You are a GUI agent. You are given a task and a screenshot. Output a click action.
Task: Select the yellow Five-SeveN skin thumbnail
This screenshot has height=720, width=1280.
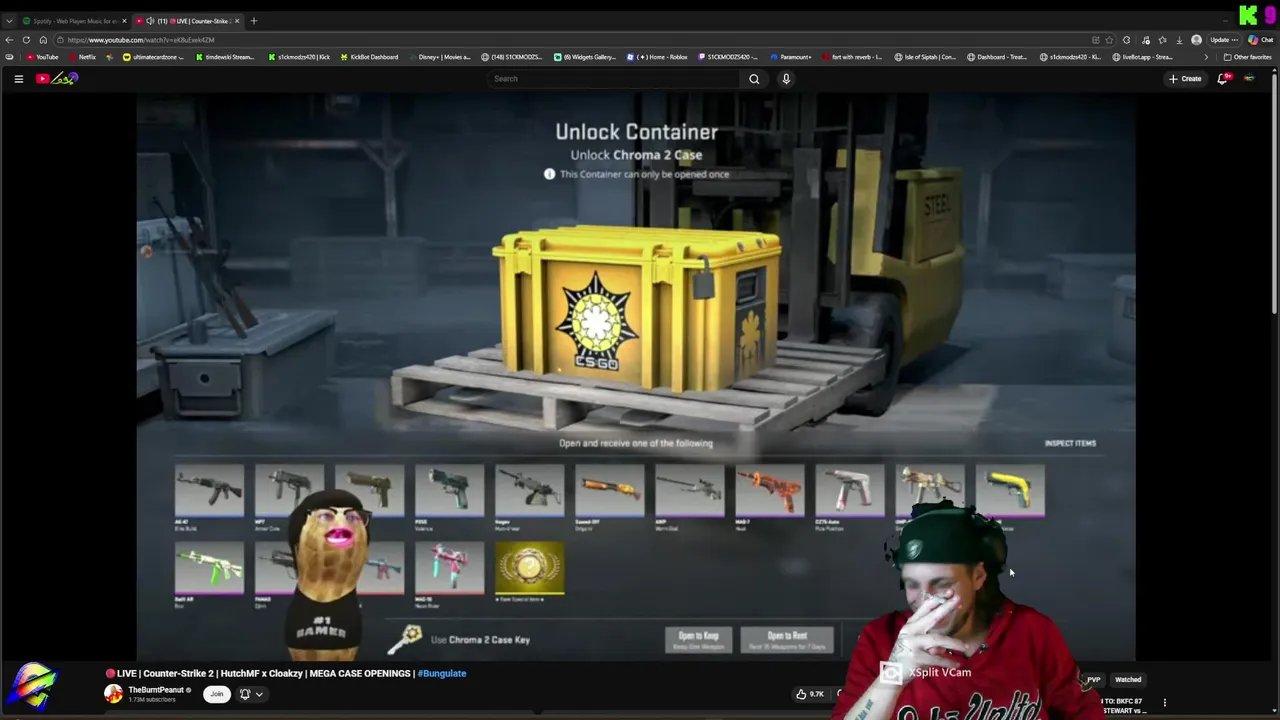(1010, 491)
